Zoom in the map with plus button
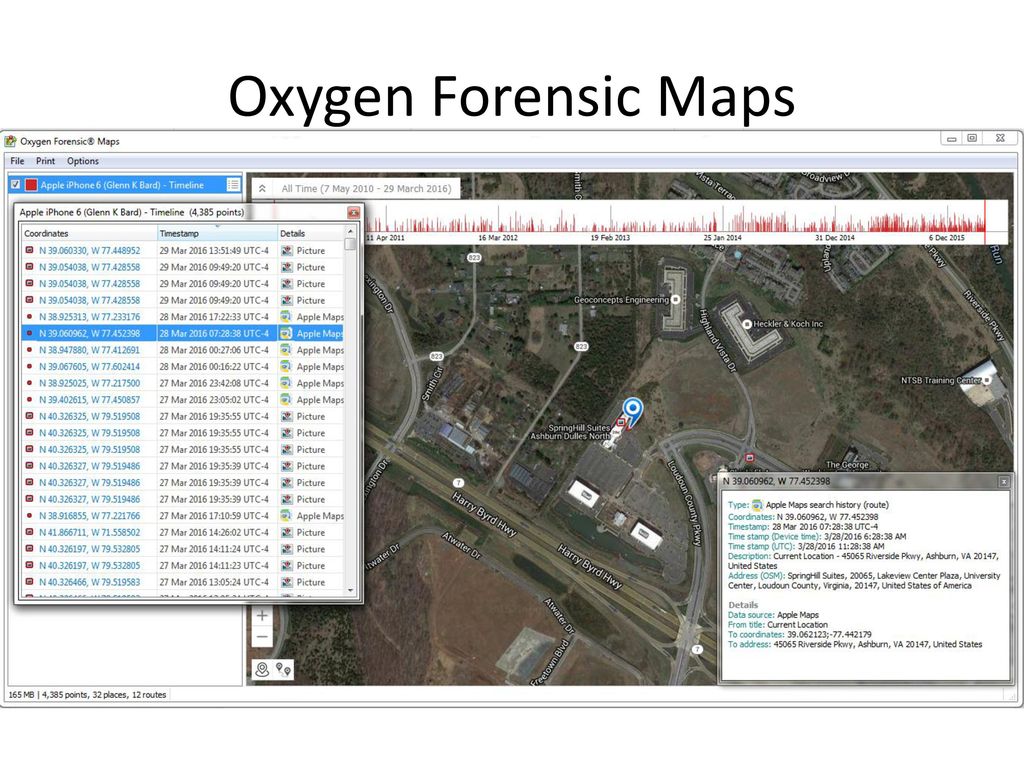Viewport: 1024px width, 768px height. (x=262, y=615)
